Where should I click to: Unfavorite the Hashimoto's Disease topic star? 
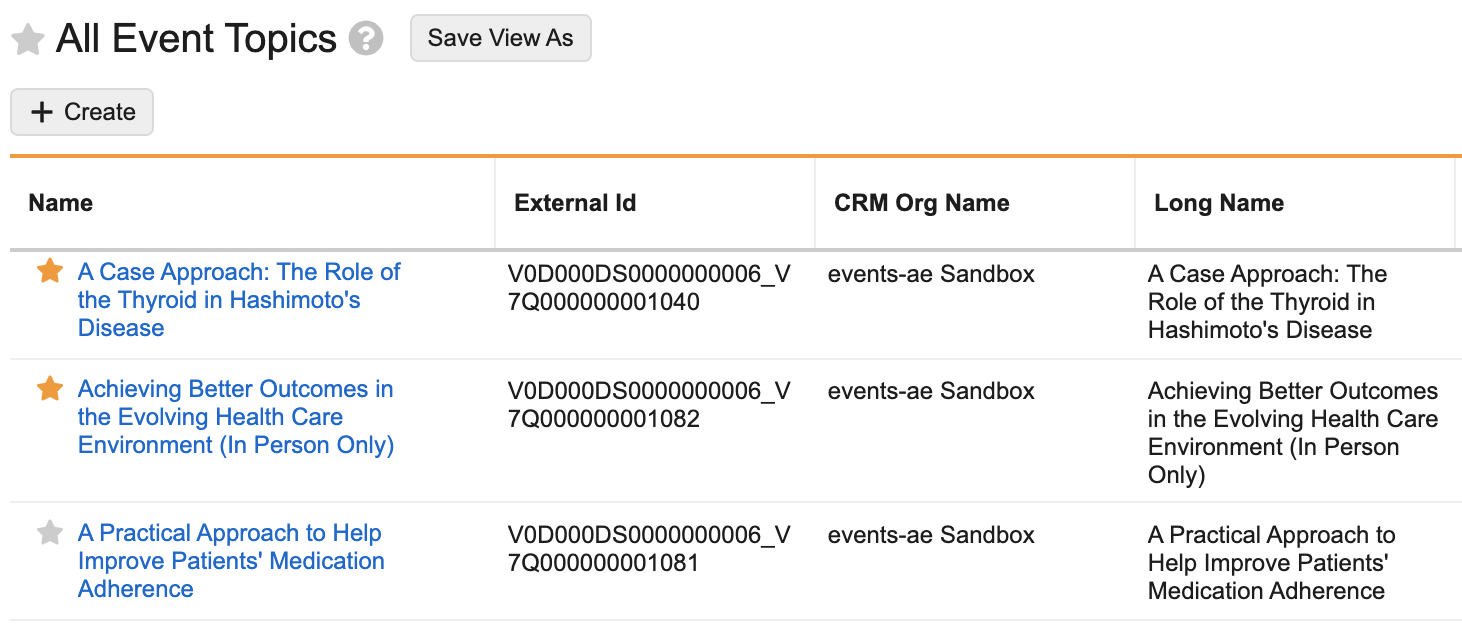pos(50,271)
